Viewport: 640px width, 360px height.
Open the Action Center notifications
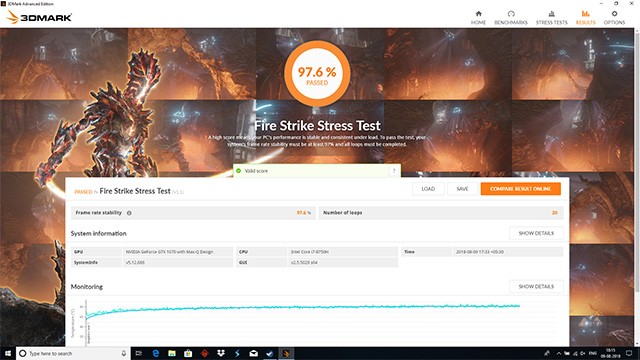point(629,353)
